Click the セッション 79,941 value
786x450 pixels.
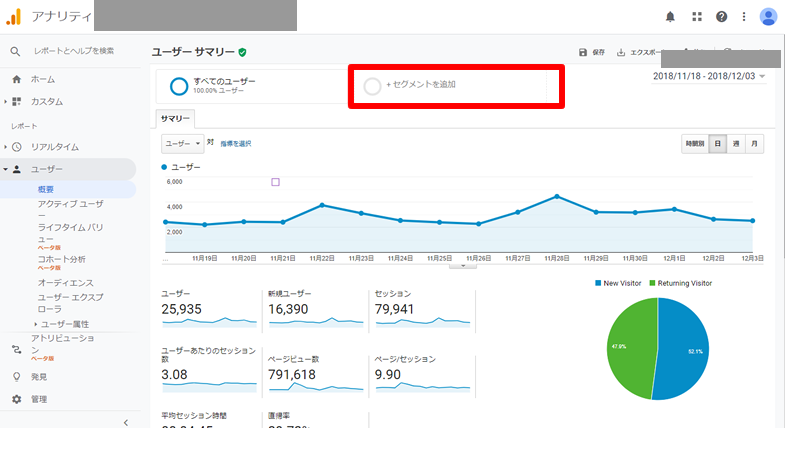click(395, 309)
